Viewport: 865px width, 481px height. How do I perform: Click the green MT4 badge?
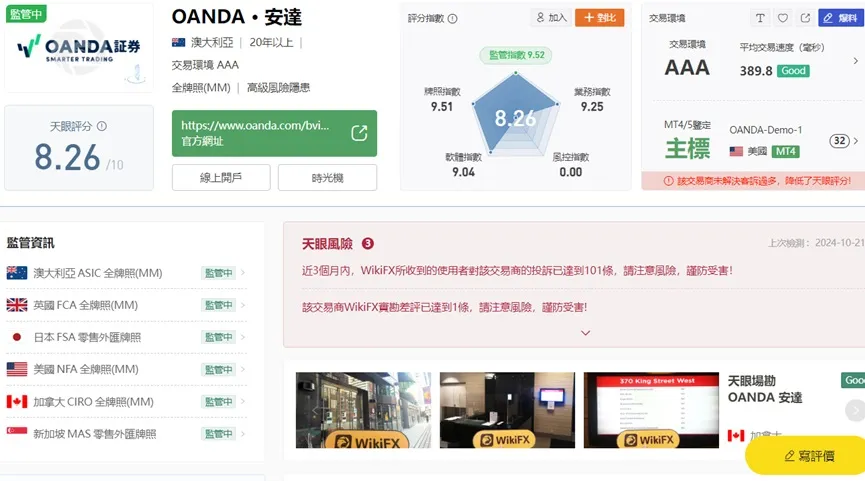point(786,151)
